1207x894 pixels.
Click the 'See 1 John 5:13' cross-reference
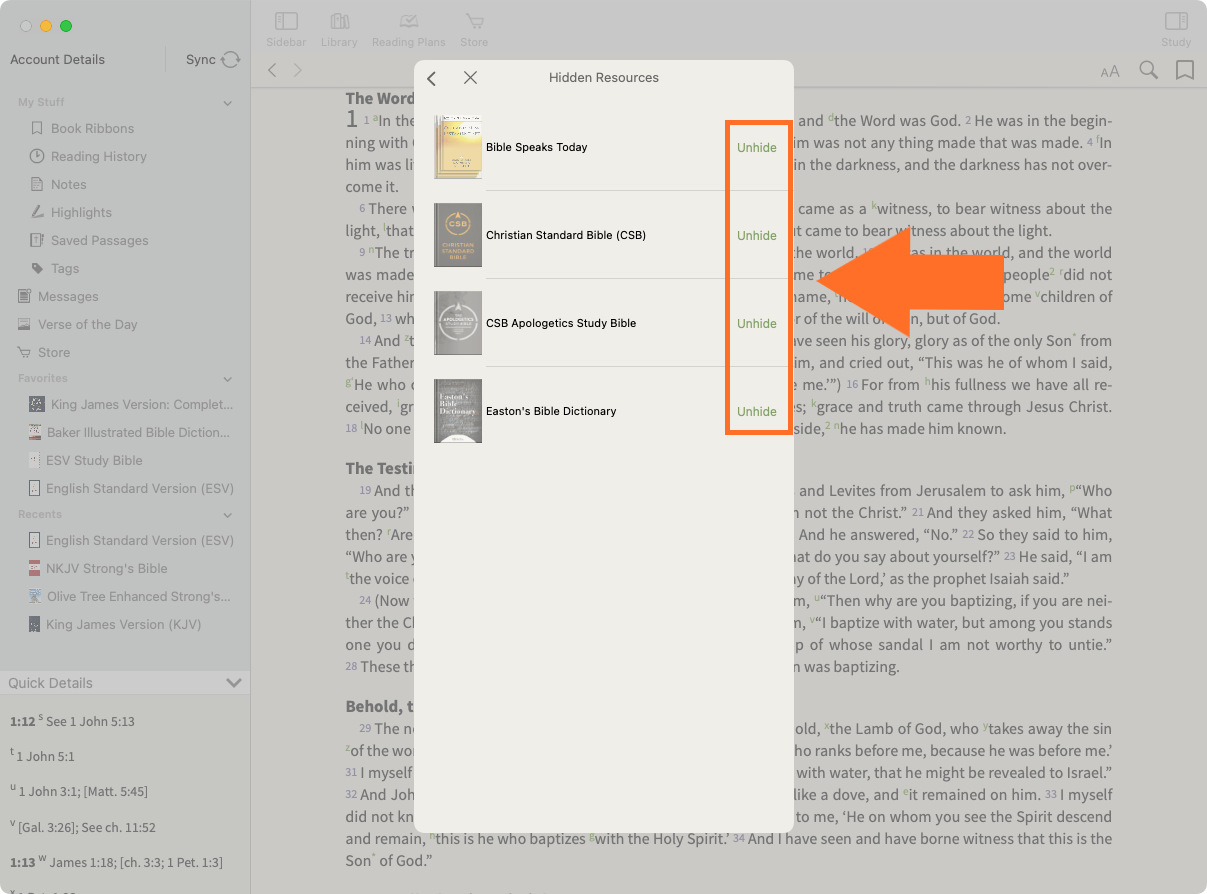(x=90, y=722)
